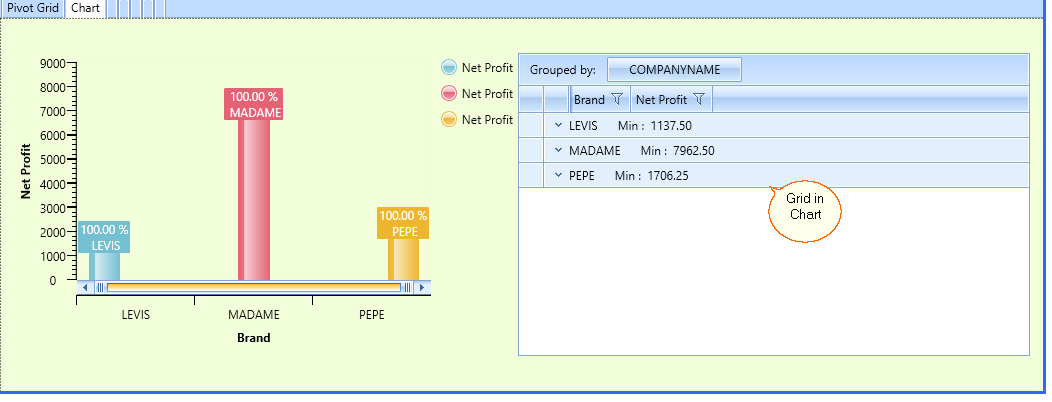
Task: Open the Brand column filter icon
Action: pos(617,99)
